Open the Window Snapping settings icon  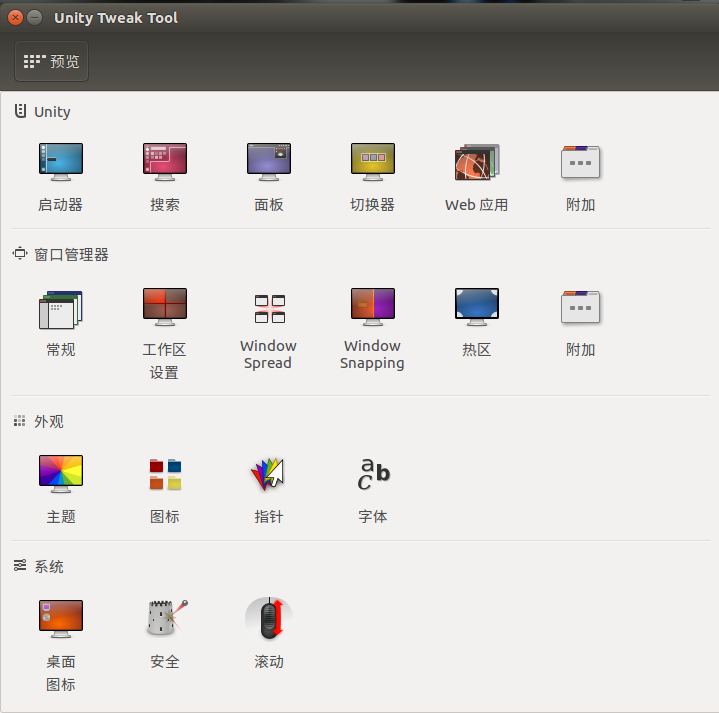click(x=373, y=307)
